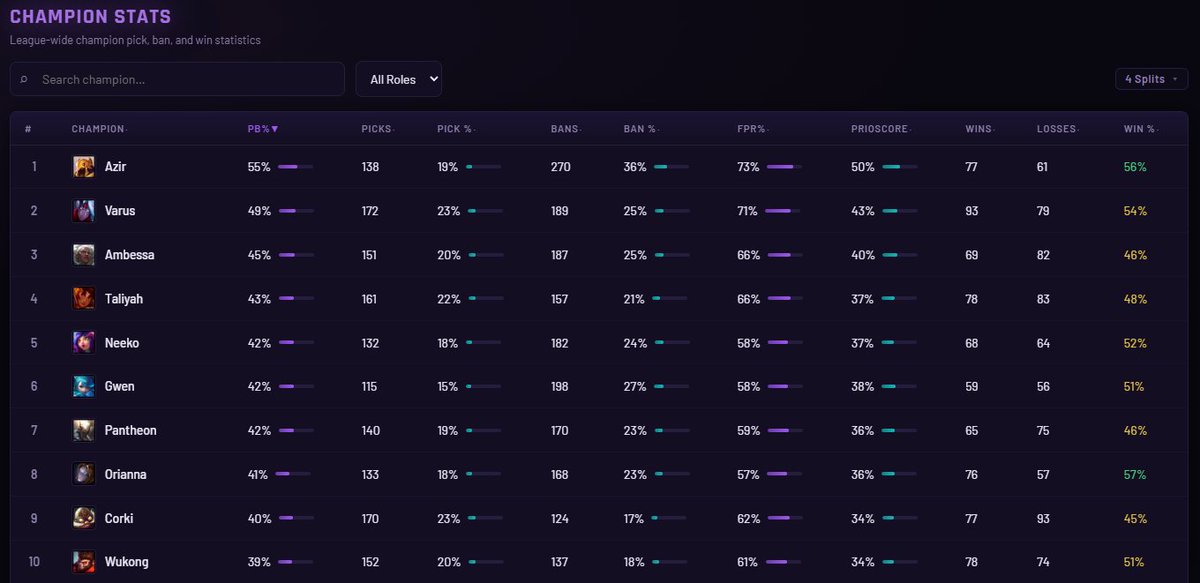Focus the Search champion input field

(177, 79)
